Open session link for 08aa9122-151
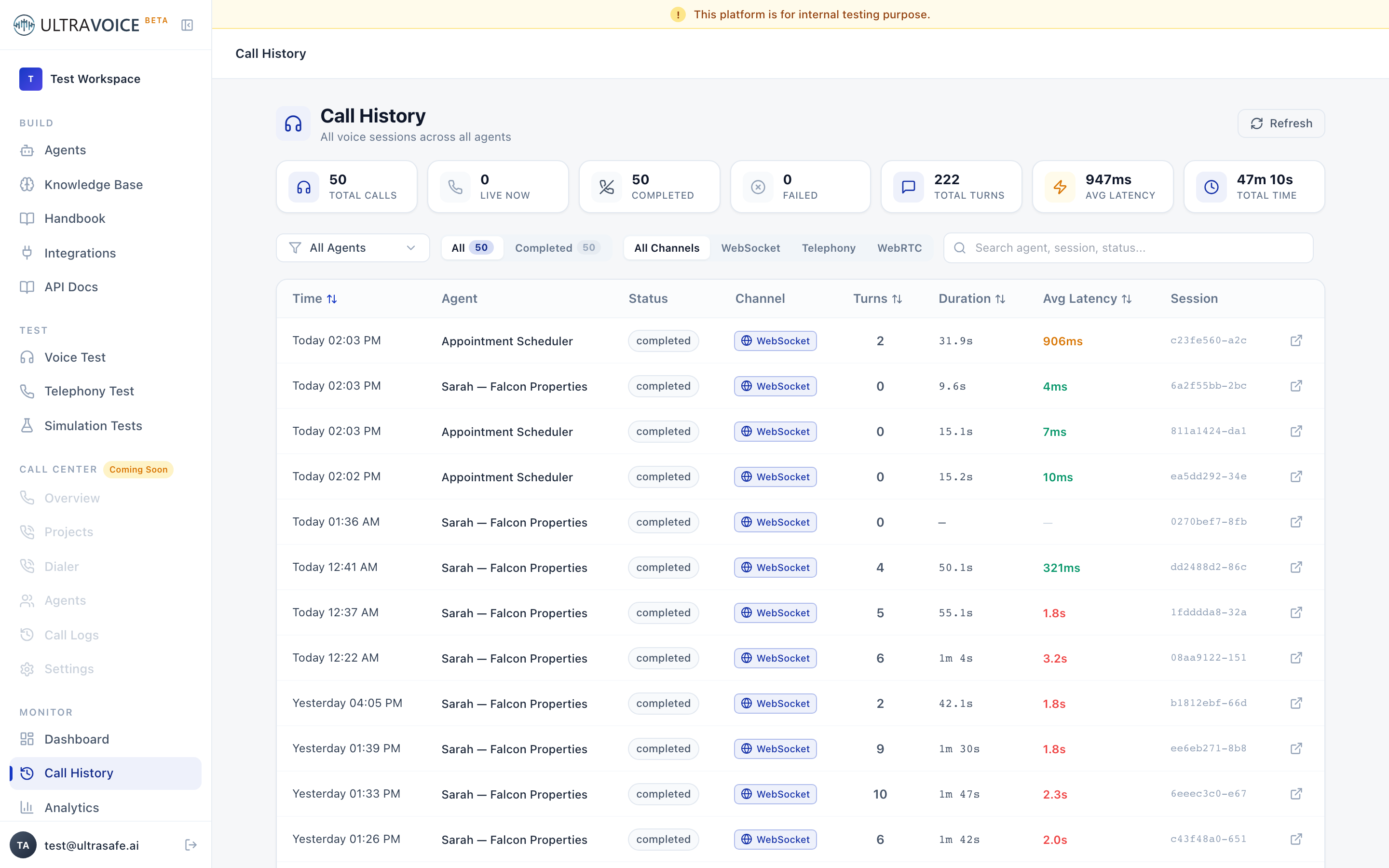 [1296, 658]
